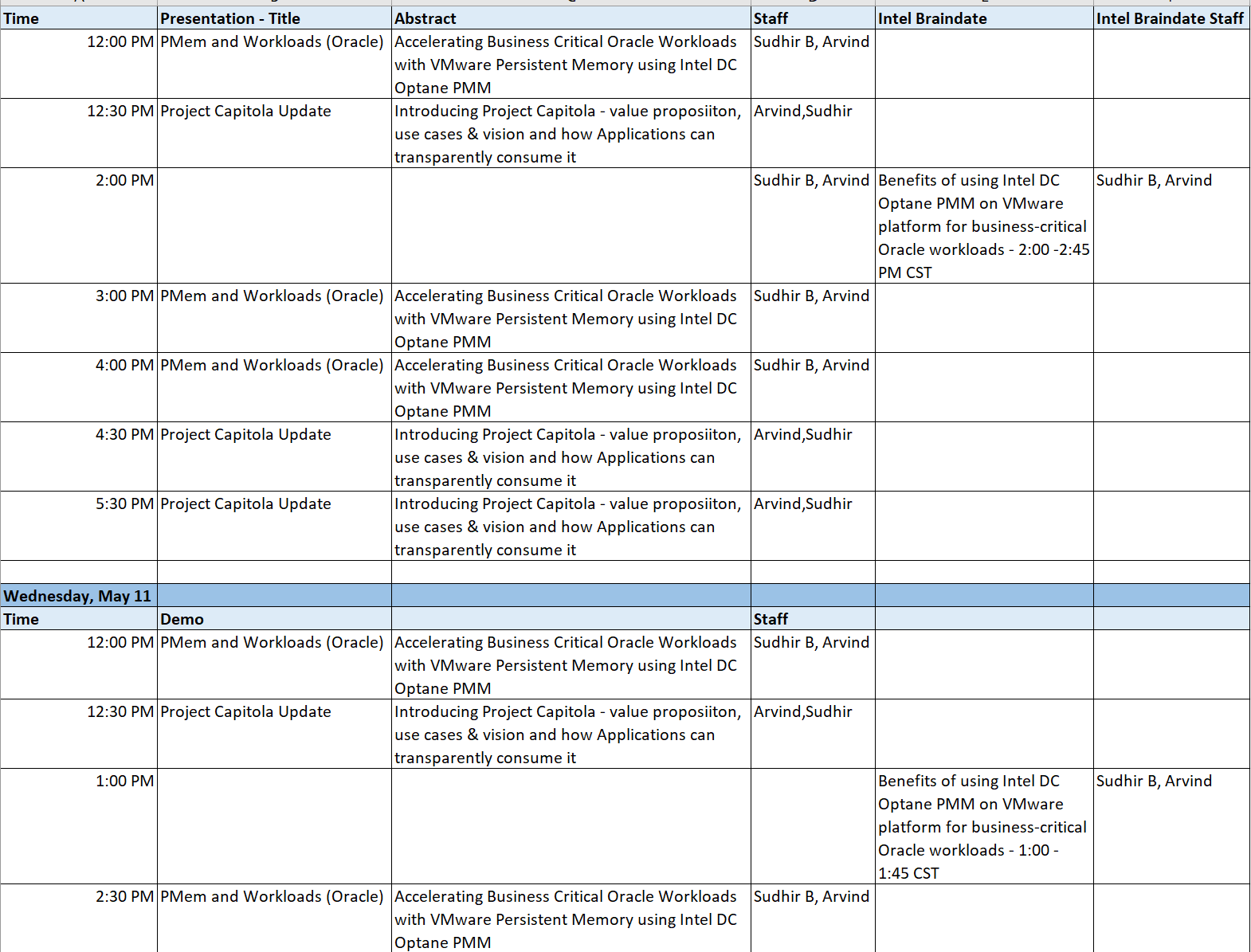
Task: Click 'Sudhir B, Arvind' Staff cell in 2:00 PM row
Action: coord(813,225)
